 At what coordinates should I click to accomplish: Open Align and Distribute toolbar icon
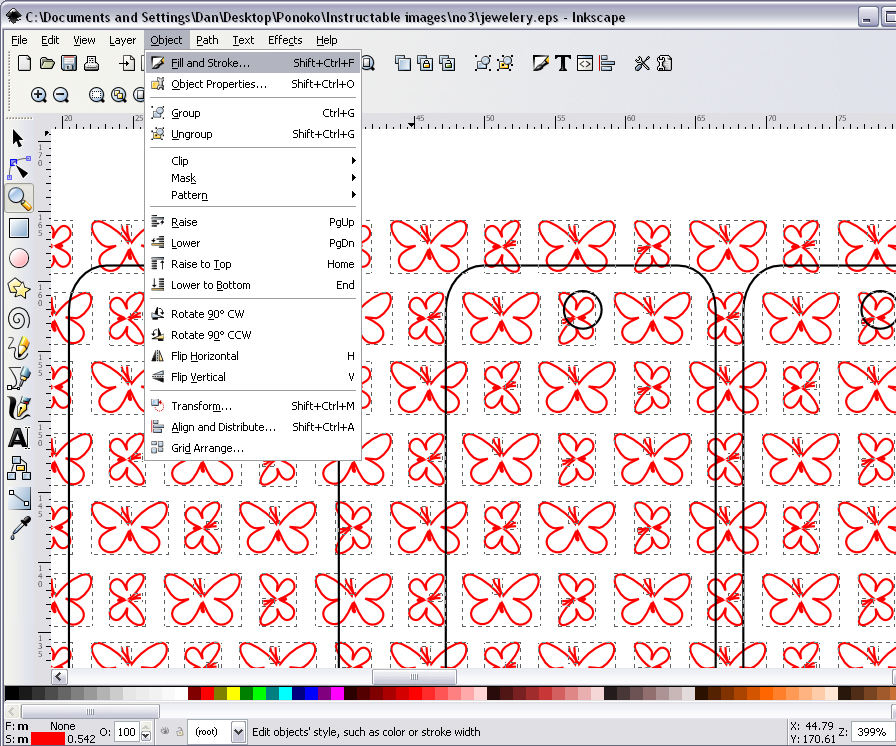pyautogui.click(x=607, y=63)
